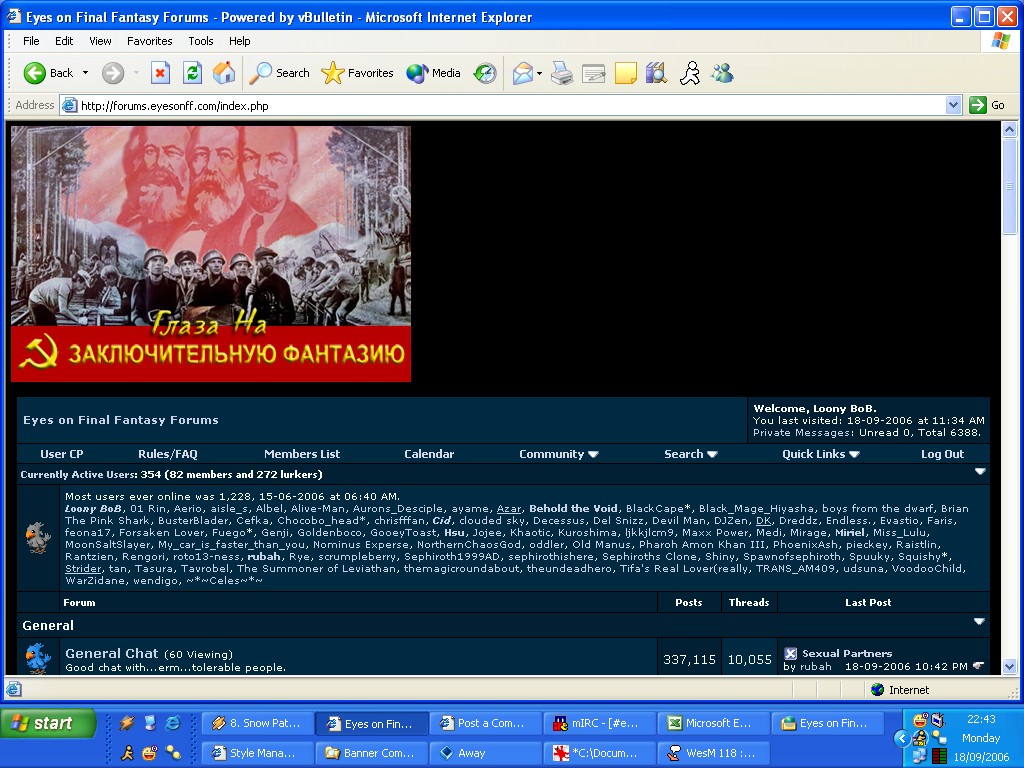1024x768 pixels.
Task: Go to the Home page icon
Action: click(x=224, y=73)
